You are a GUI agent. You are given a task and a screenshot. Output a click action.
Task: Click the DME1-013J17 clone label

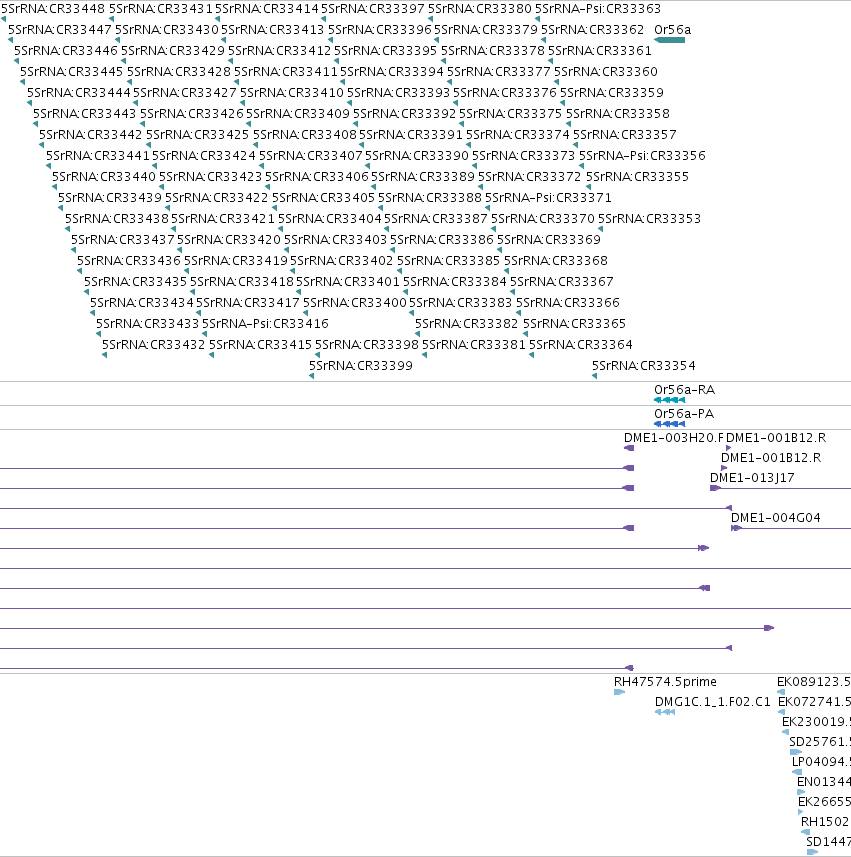point(752,478)
